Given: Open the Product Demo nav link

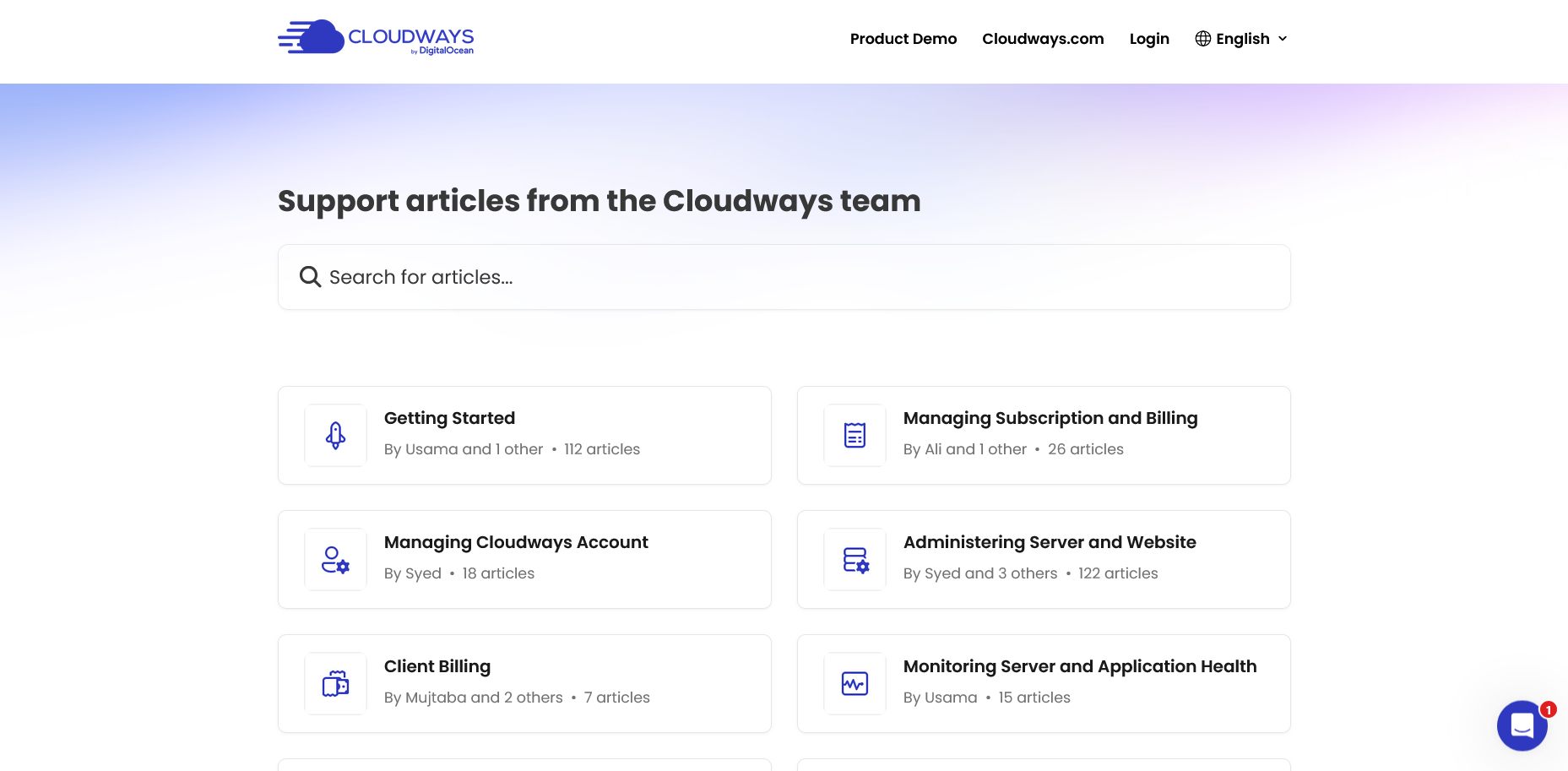Looking at the screenshot, I should (x=903, y=39).
